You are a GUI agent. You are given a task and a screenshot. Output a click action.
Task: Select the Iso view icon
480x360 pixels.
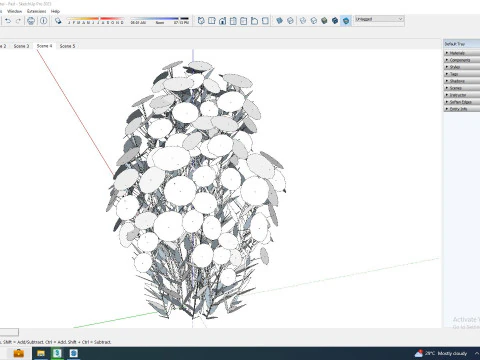(201, 21)
